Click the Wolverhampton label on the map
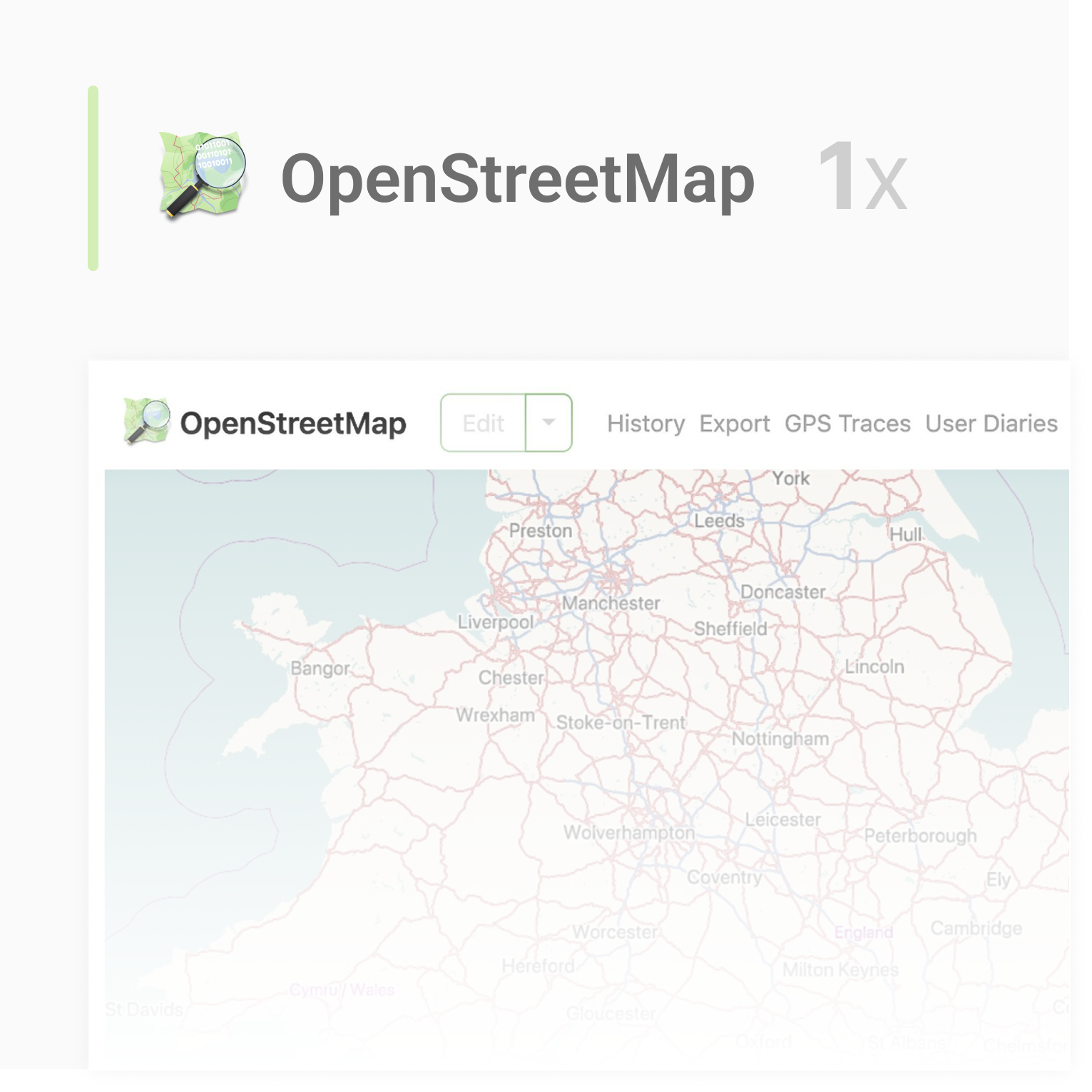This screenshot has width=1092, height=1092. click(x=629, y=833)
